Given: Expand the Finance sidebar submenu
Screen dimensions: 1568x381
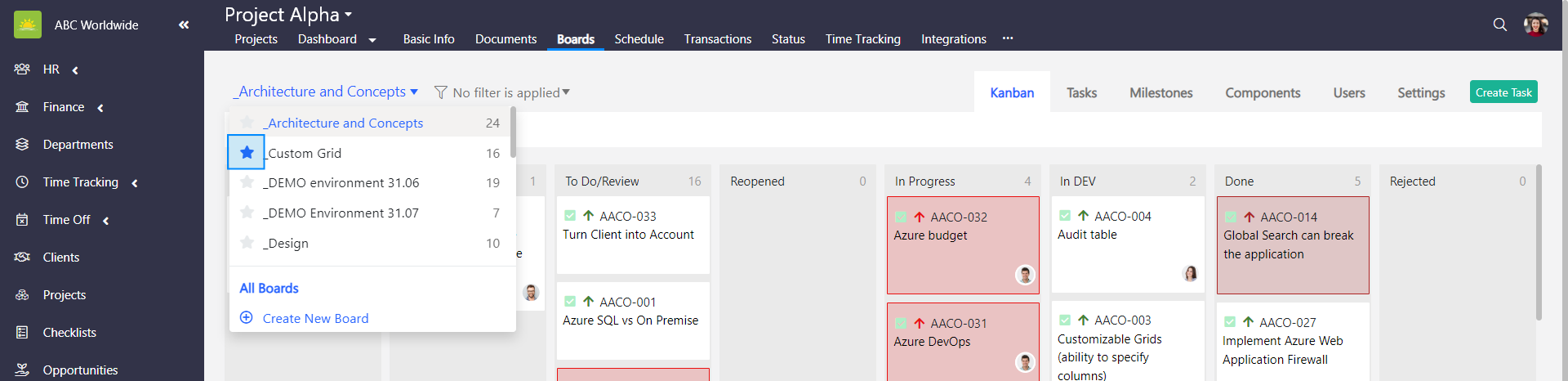Looking at the screenshot, I should pyautogui.click(x=100, y=108).
